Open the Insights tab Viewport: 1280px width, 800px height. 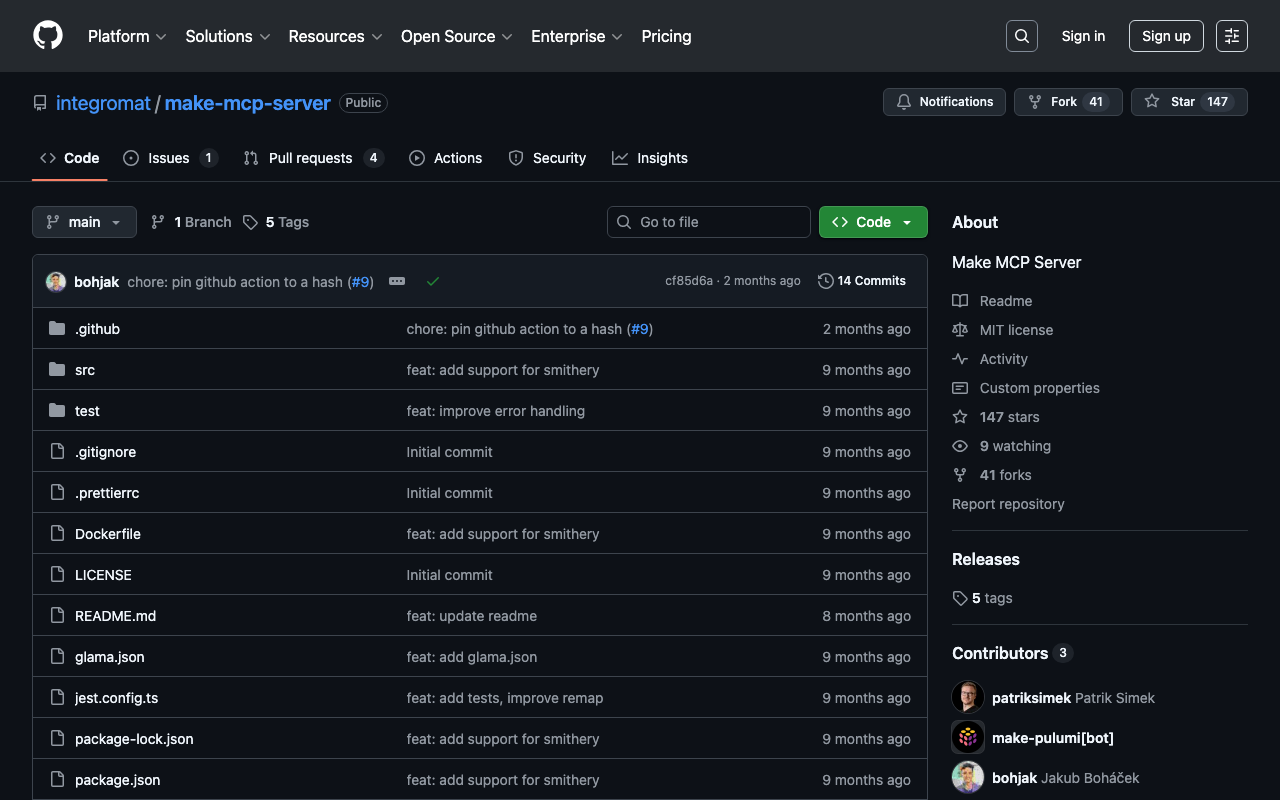661,158
